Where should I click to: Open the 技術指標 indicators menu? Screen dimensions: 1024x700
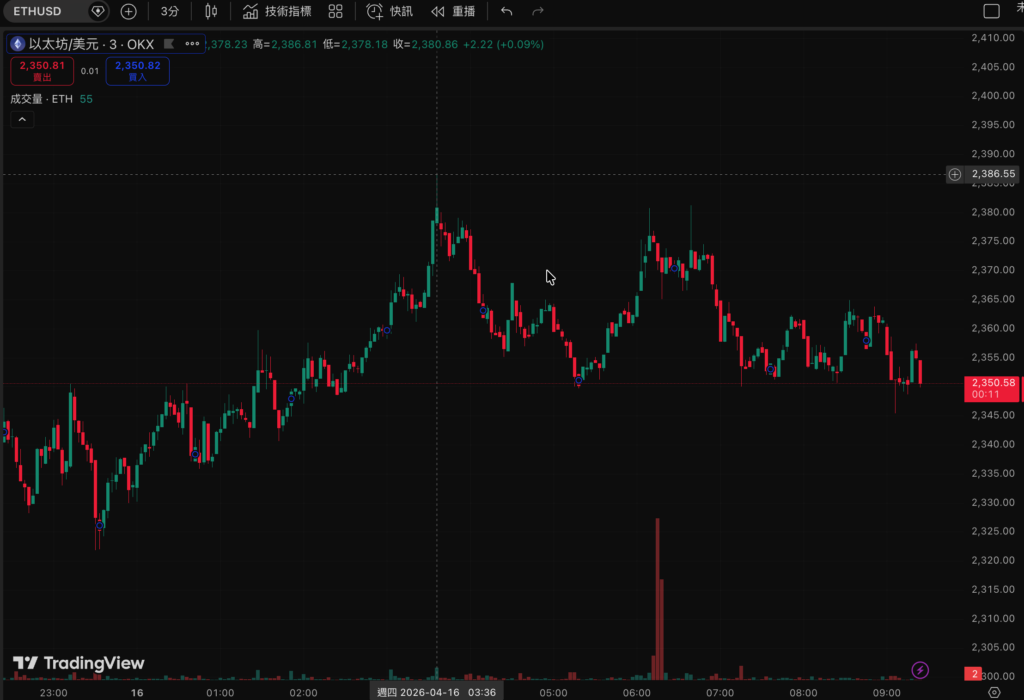tap(277, 11)
